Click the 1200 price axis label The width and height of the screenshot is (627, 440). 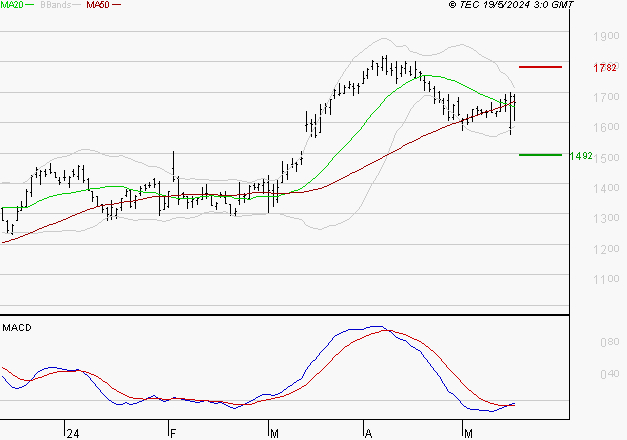tap(606, 249)
